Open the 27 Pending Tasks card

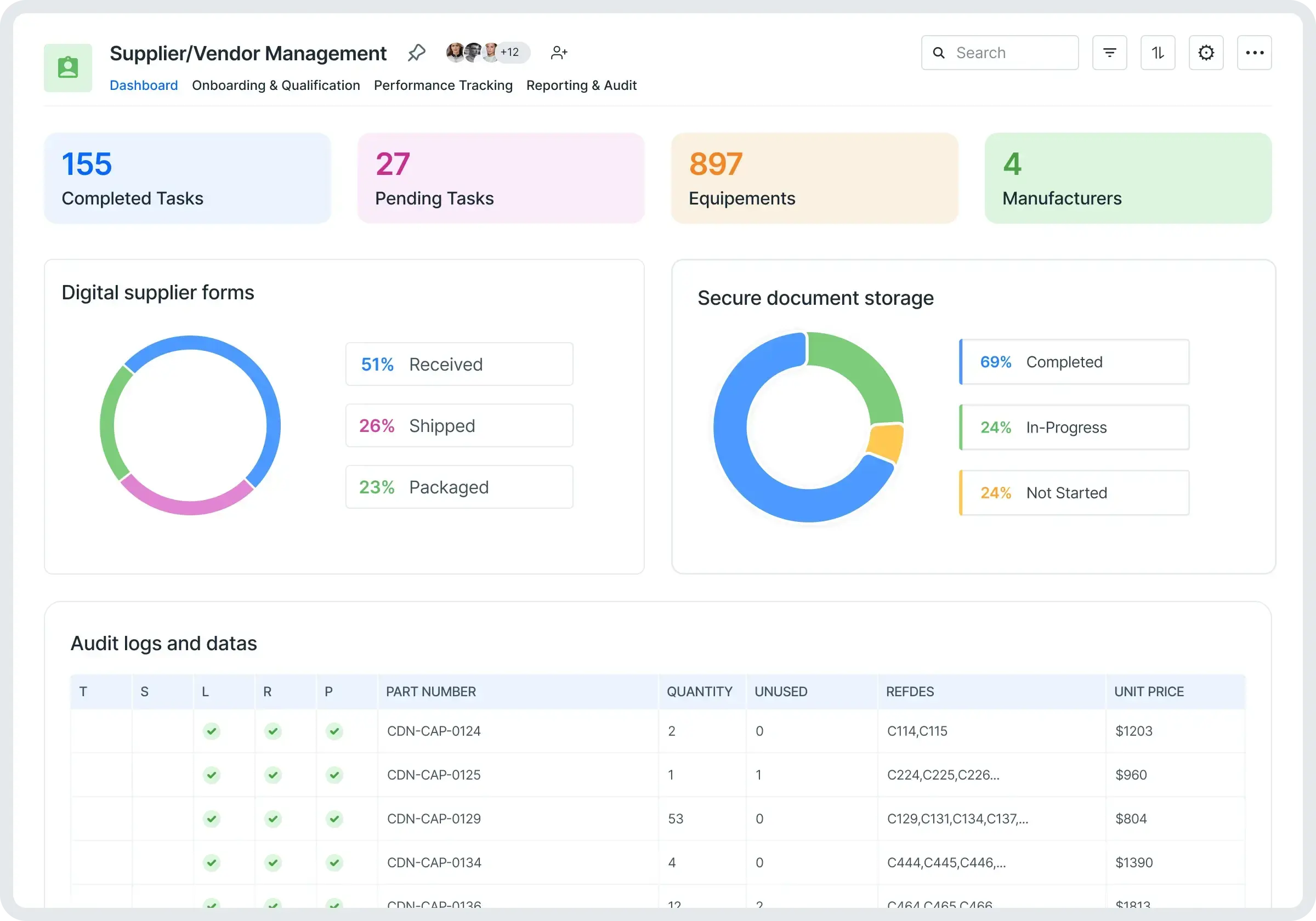pos(501,178)
